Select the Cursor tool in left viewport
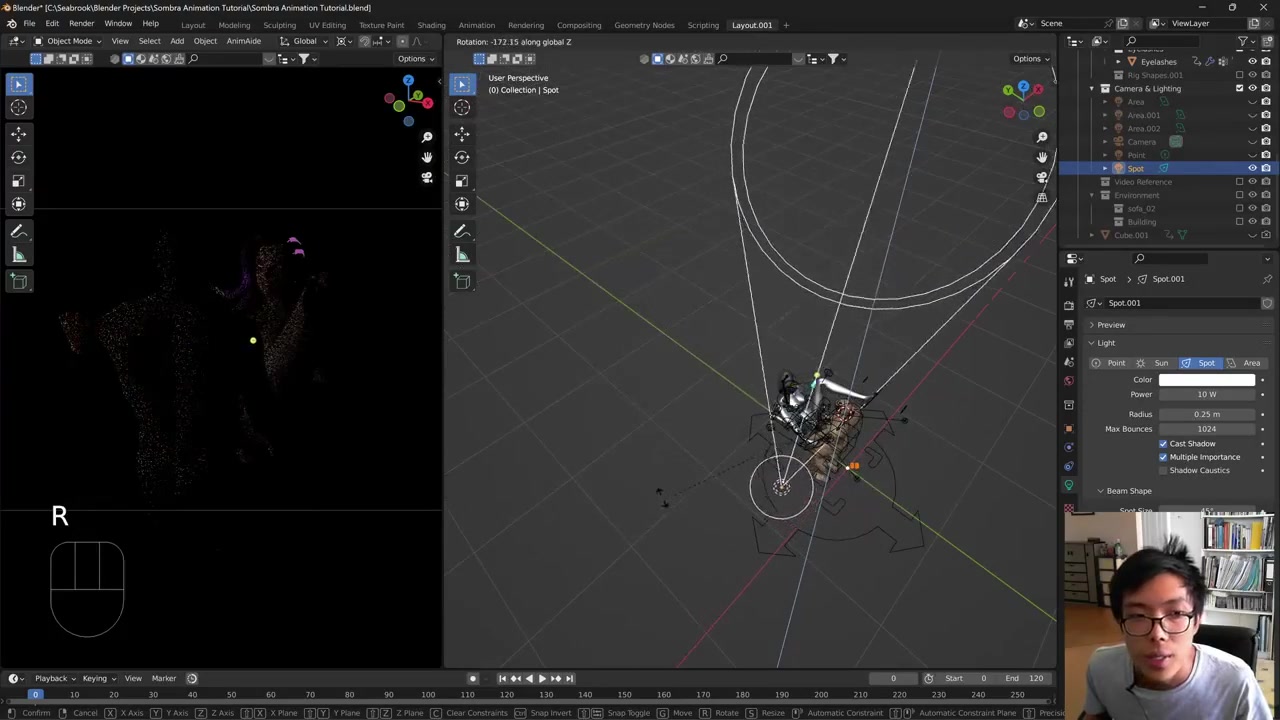 18,108
